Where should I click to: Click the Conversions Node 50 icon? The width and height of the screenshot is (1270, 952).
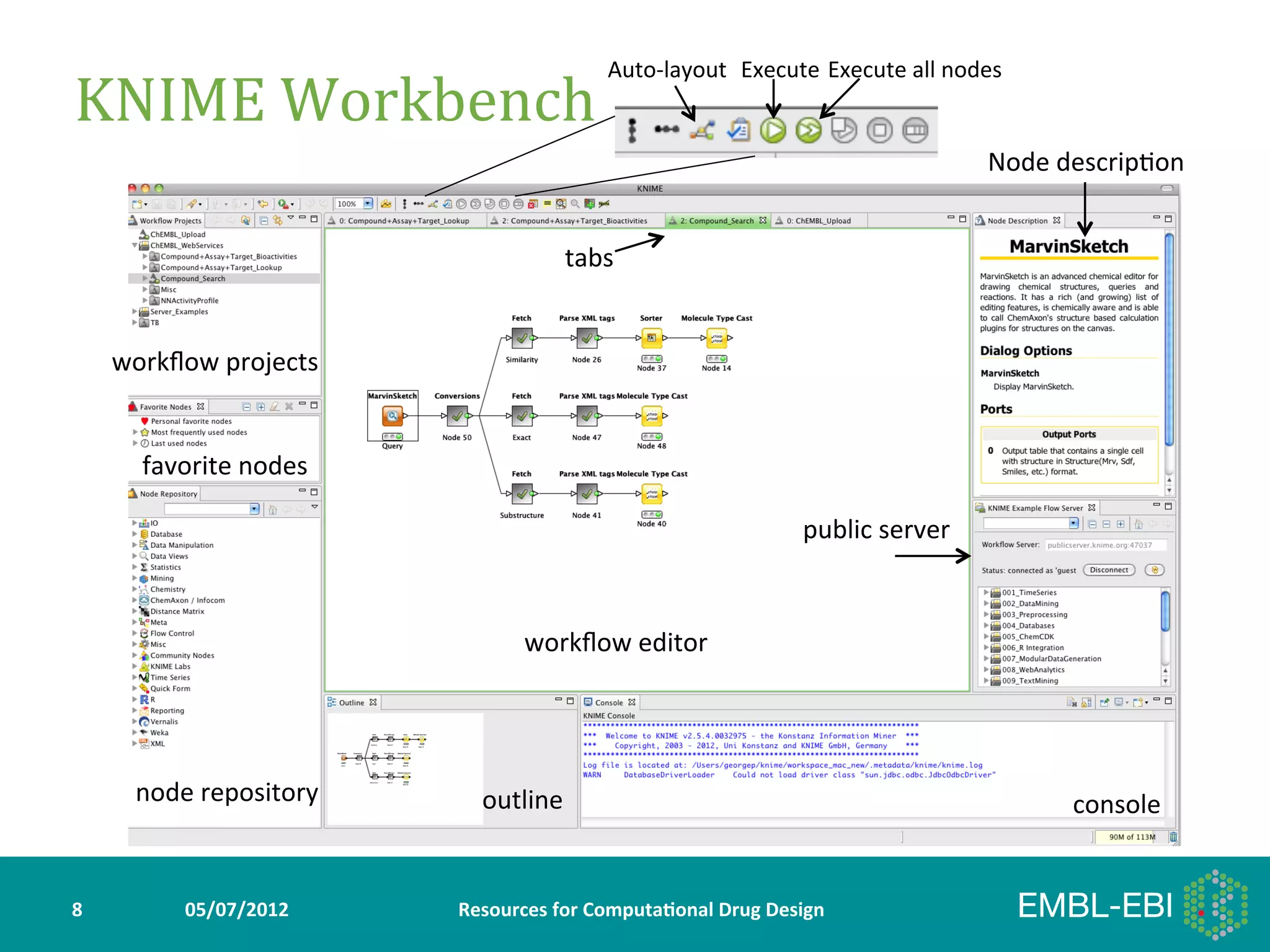coord(457,416)
